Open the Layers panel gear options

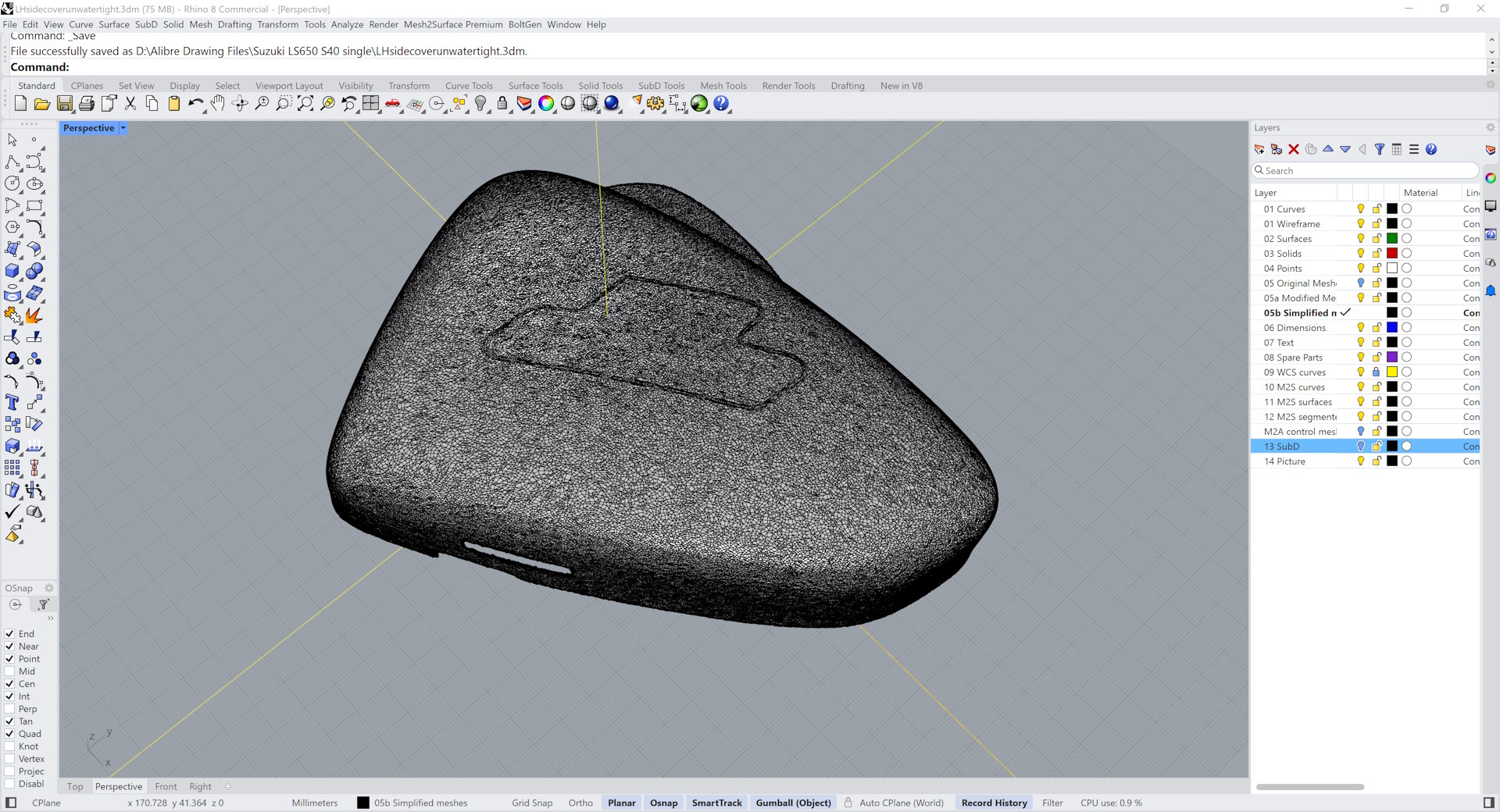pyautogui.click(x=1490, y=127)
